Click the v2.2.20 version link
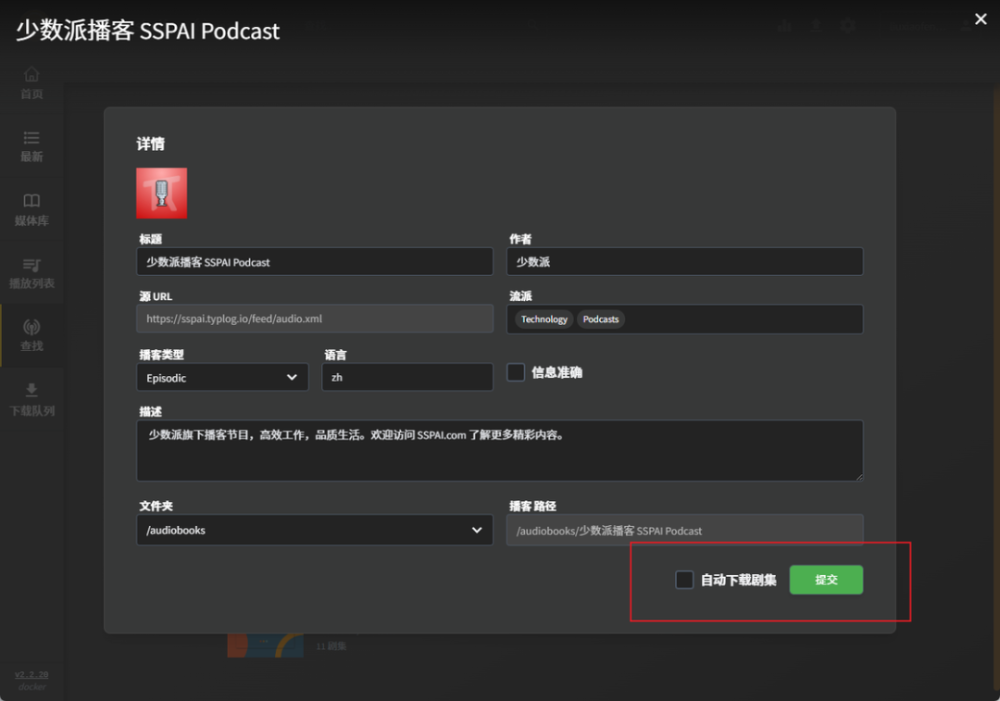1000x701 pixels. coord(32,675)
